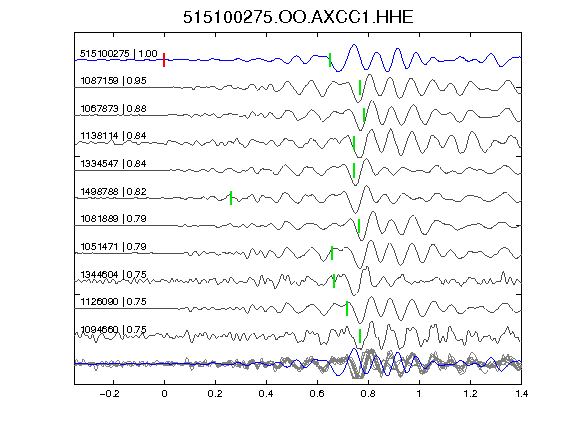Click green pick on trace 1334547
This screenshot has height=432, width=576.
pyautogui.click(x=354, y=170)
